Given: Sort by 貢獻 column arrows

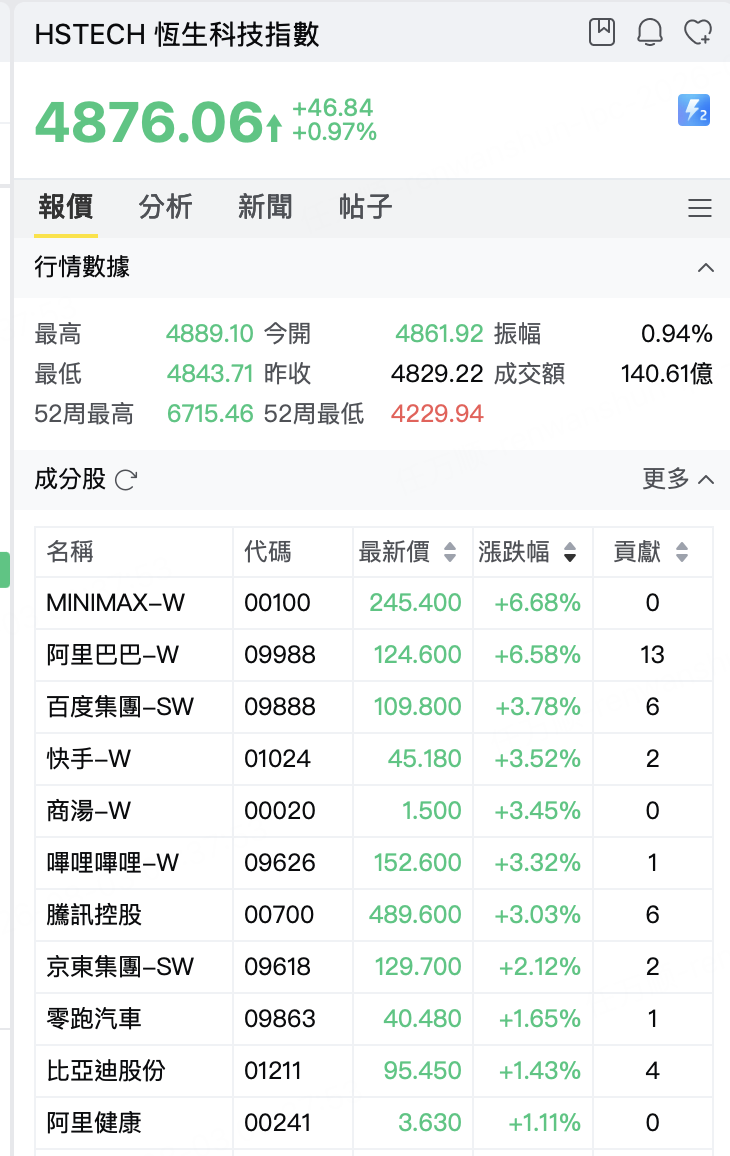Looking at the screenshot, I should coord(682,551).
